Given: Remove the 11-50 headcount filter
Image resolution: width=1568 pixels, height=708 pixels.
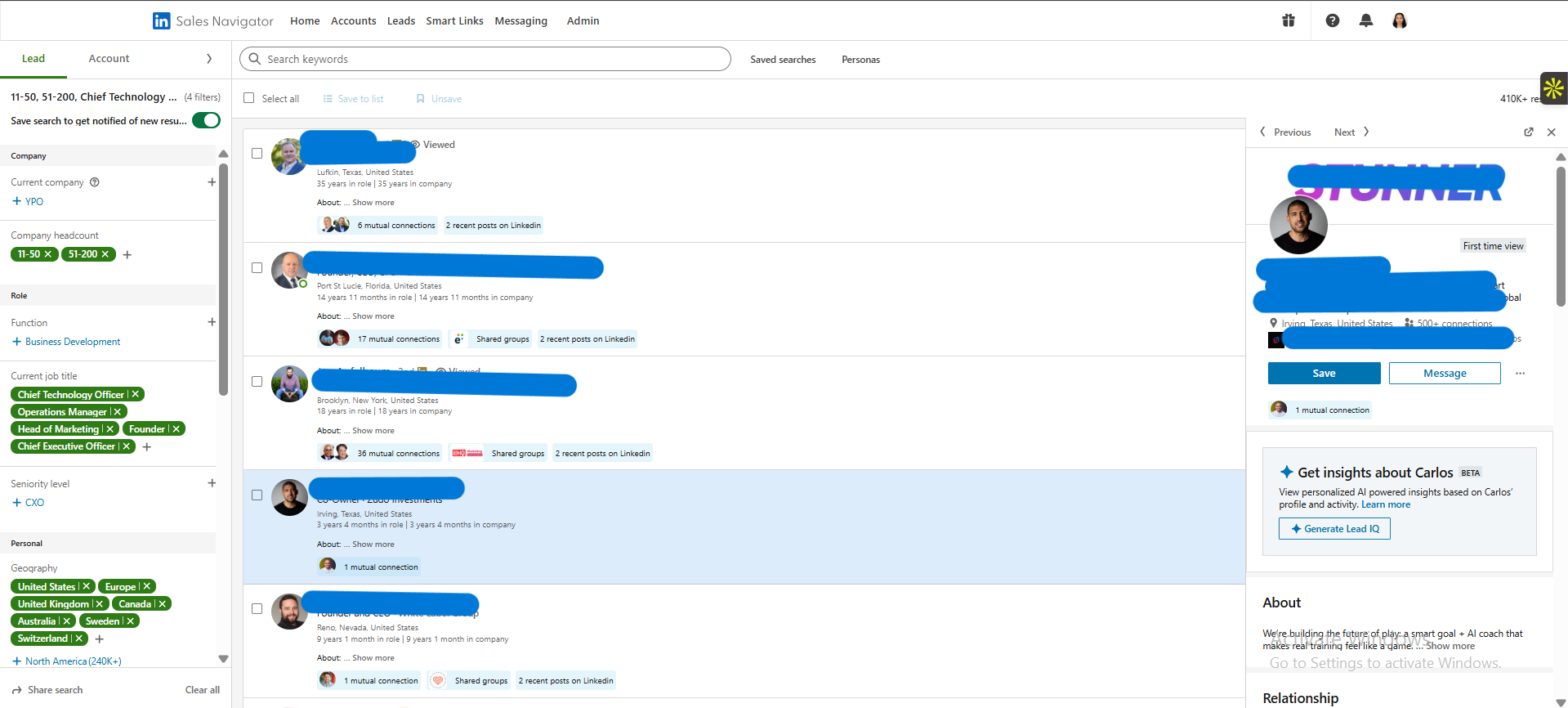Looking at the screenshot, I should tap(48, 254).
